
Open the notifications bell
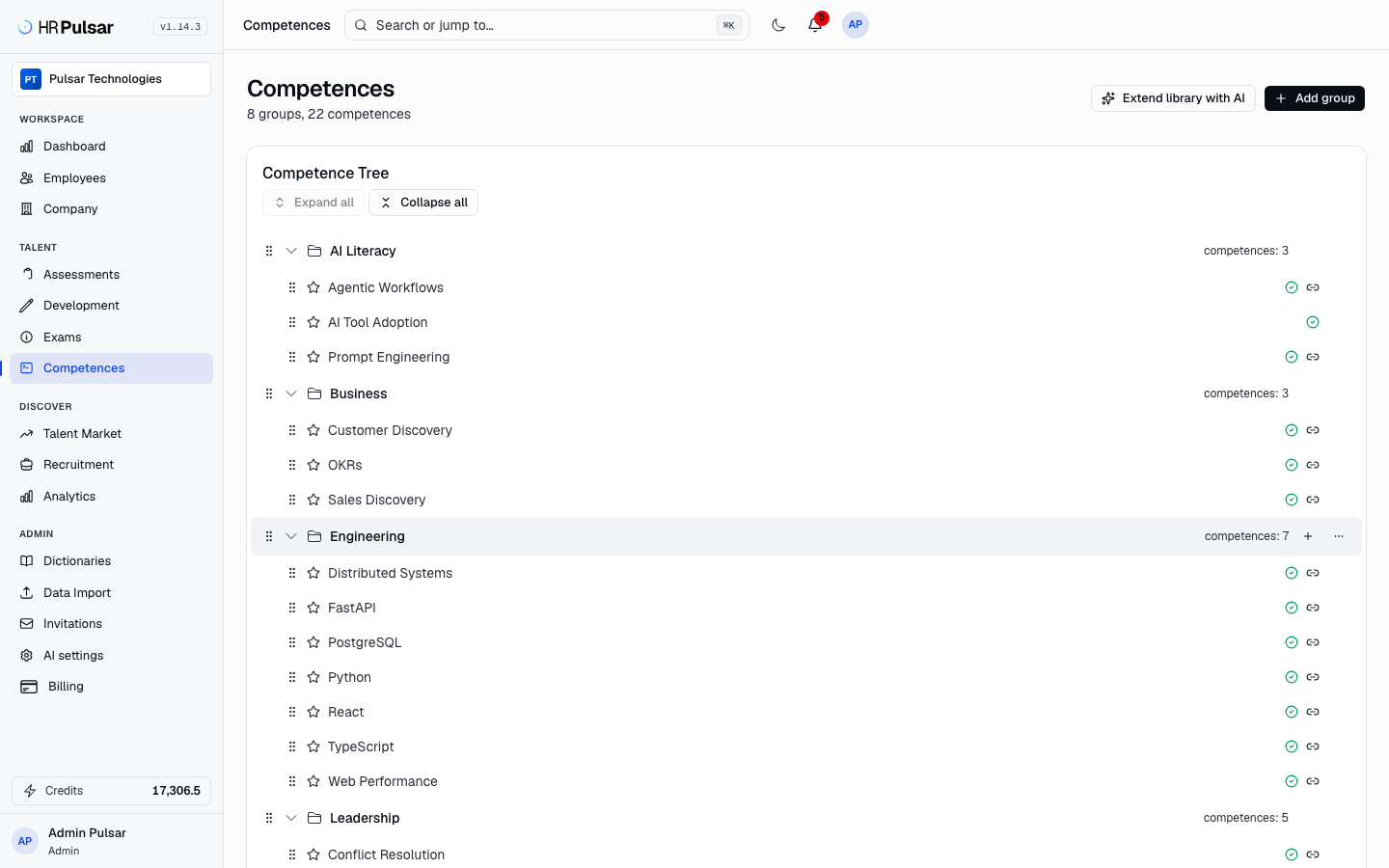[815, 25]
